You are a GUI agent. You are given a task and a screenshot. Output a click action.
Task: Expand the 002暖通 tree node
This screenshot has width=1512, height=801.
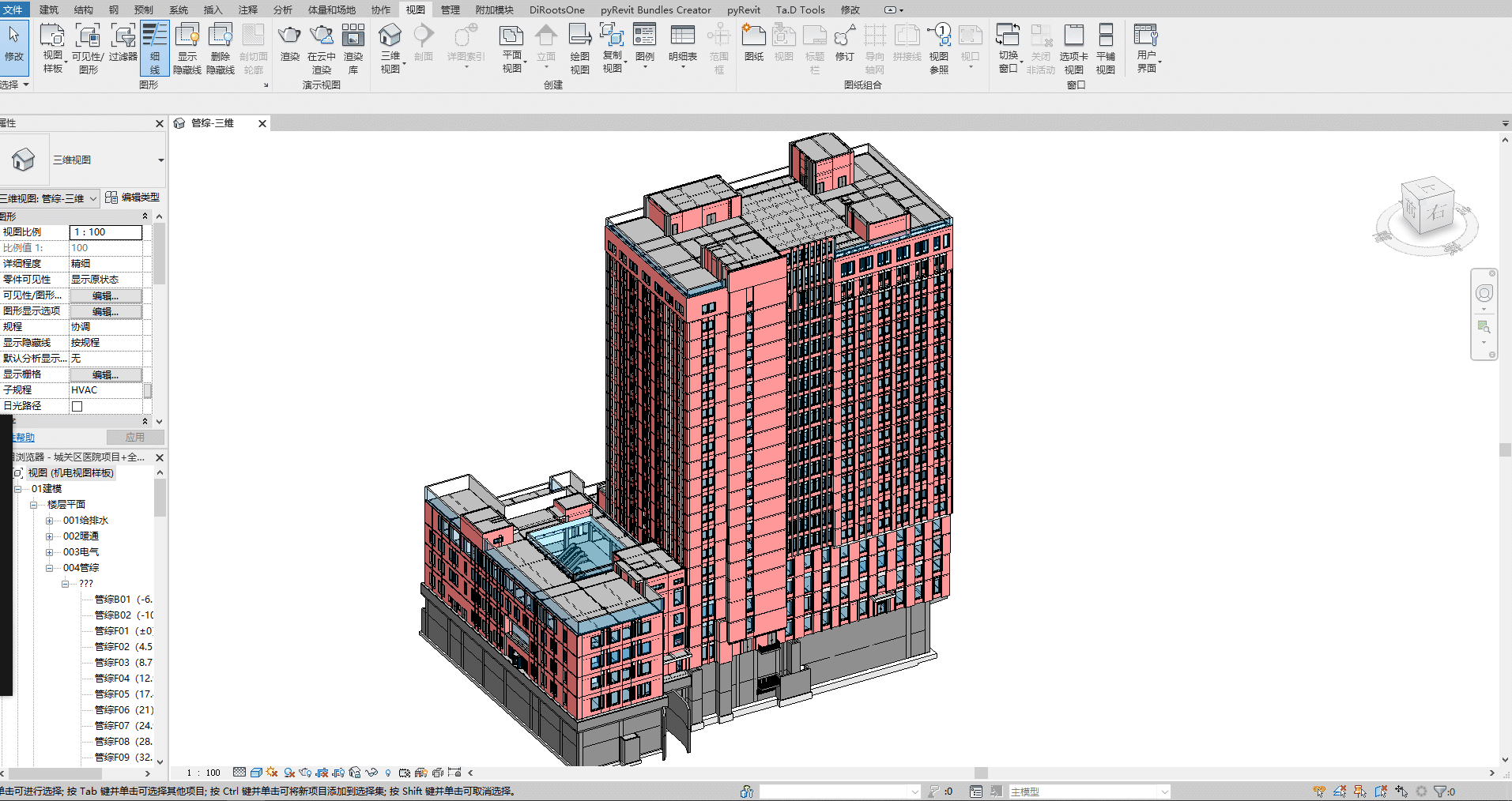tap(49, 536)
